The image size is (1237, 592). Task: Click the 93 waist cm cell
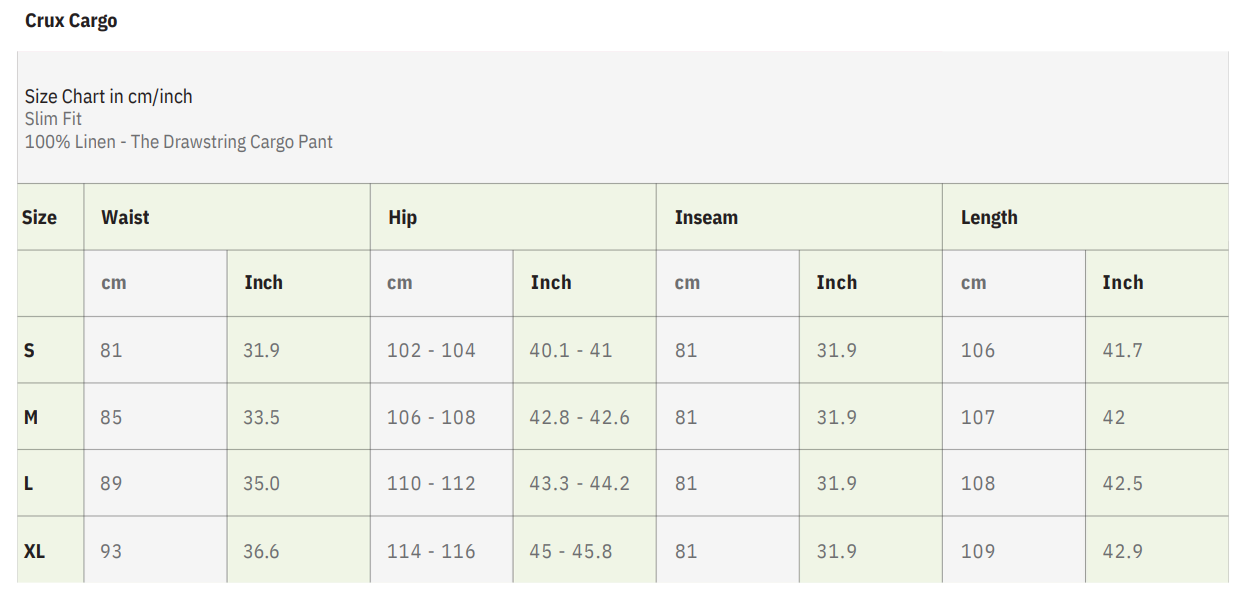pyautogui.click(x=111, y=551)
